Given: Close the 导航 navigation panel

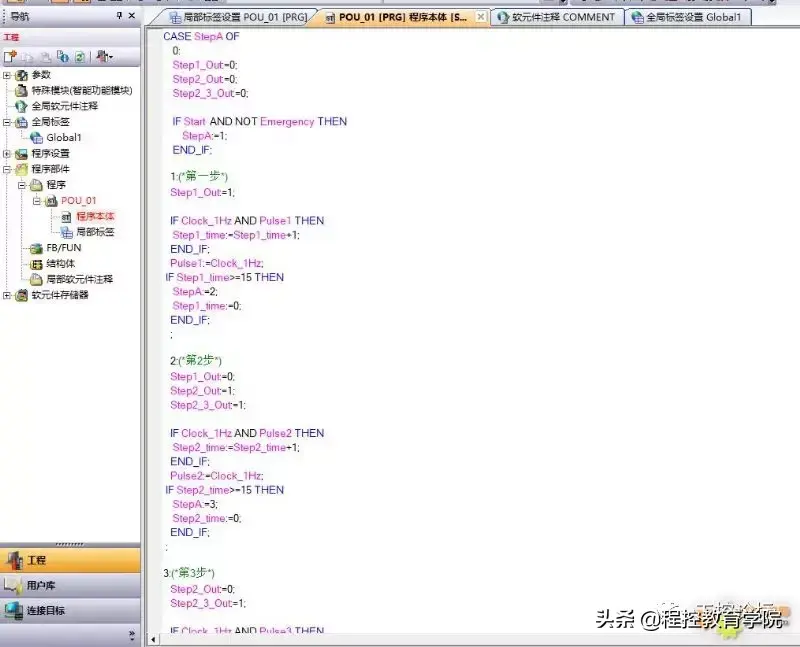Looking at the screenshot, I should pyautogui.click(x=132, y=16).
